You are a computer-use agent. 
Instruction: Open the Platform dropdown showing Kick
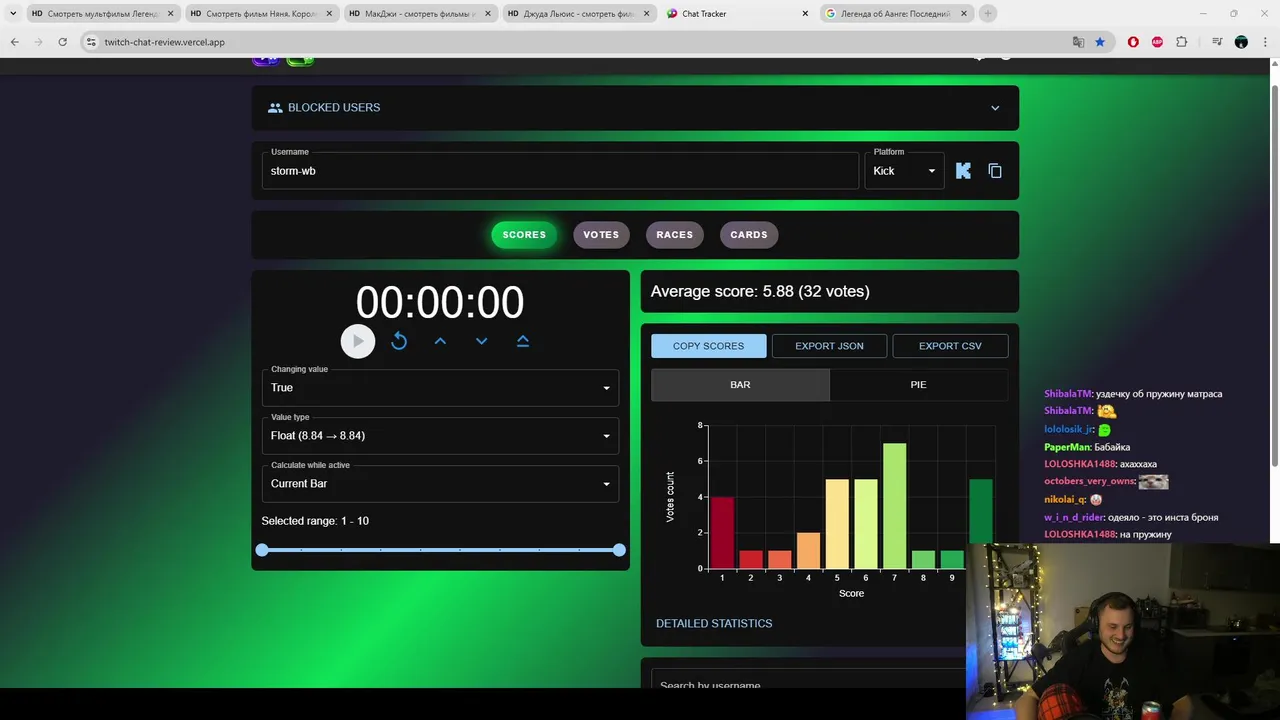[x=904, y=171]
